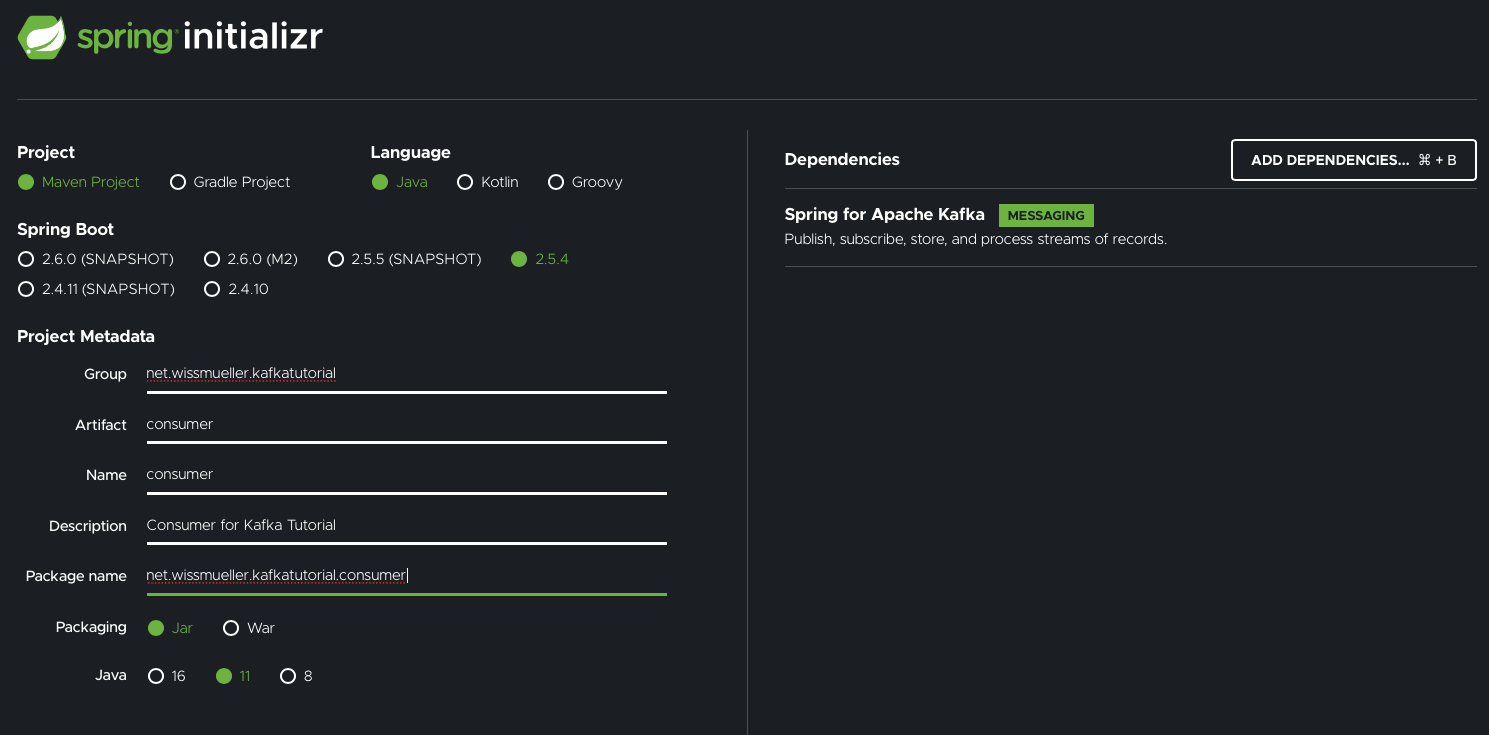Screen dimensions: 1489x735
Task: Click the Spring for Apache Kafka dependency
Action: [x=884, y=215]
